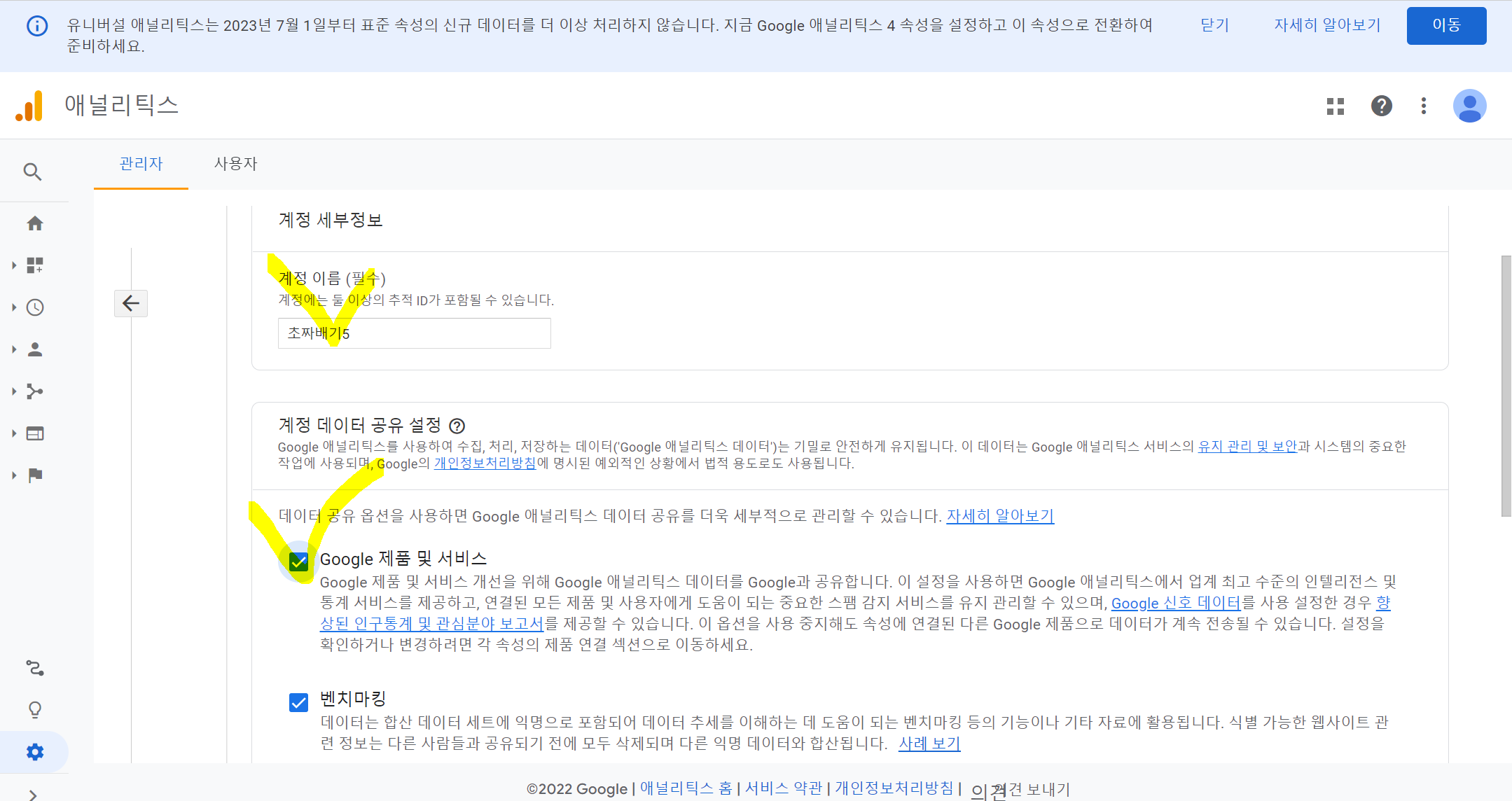The height and width of the screenshot is (801, 1512).
Task: Click the Analytics logo icon
Action: 29,106
